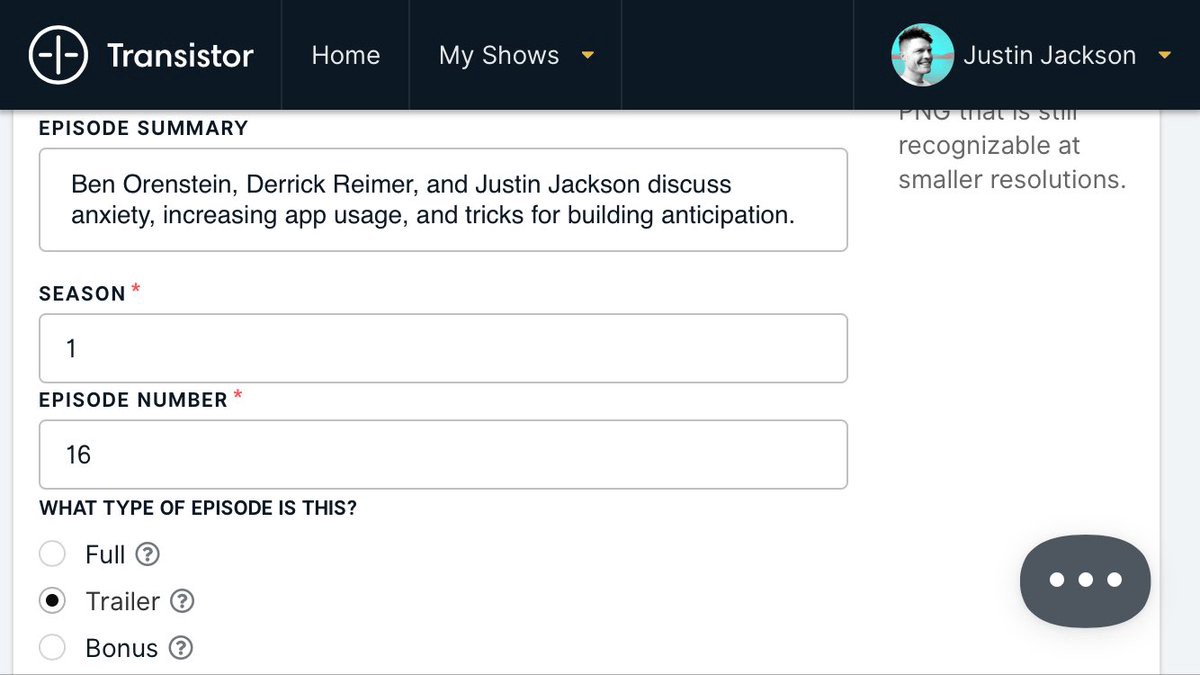Focus the Episode Summary text box
This screenshot has height=675, width=1200.
pos(443,200)
